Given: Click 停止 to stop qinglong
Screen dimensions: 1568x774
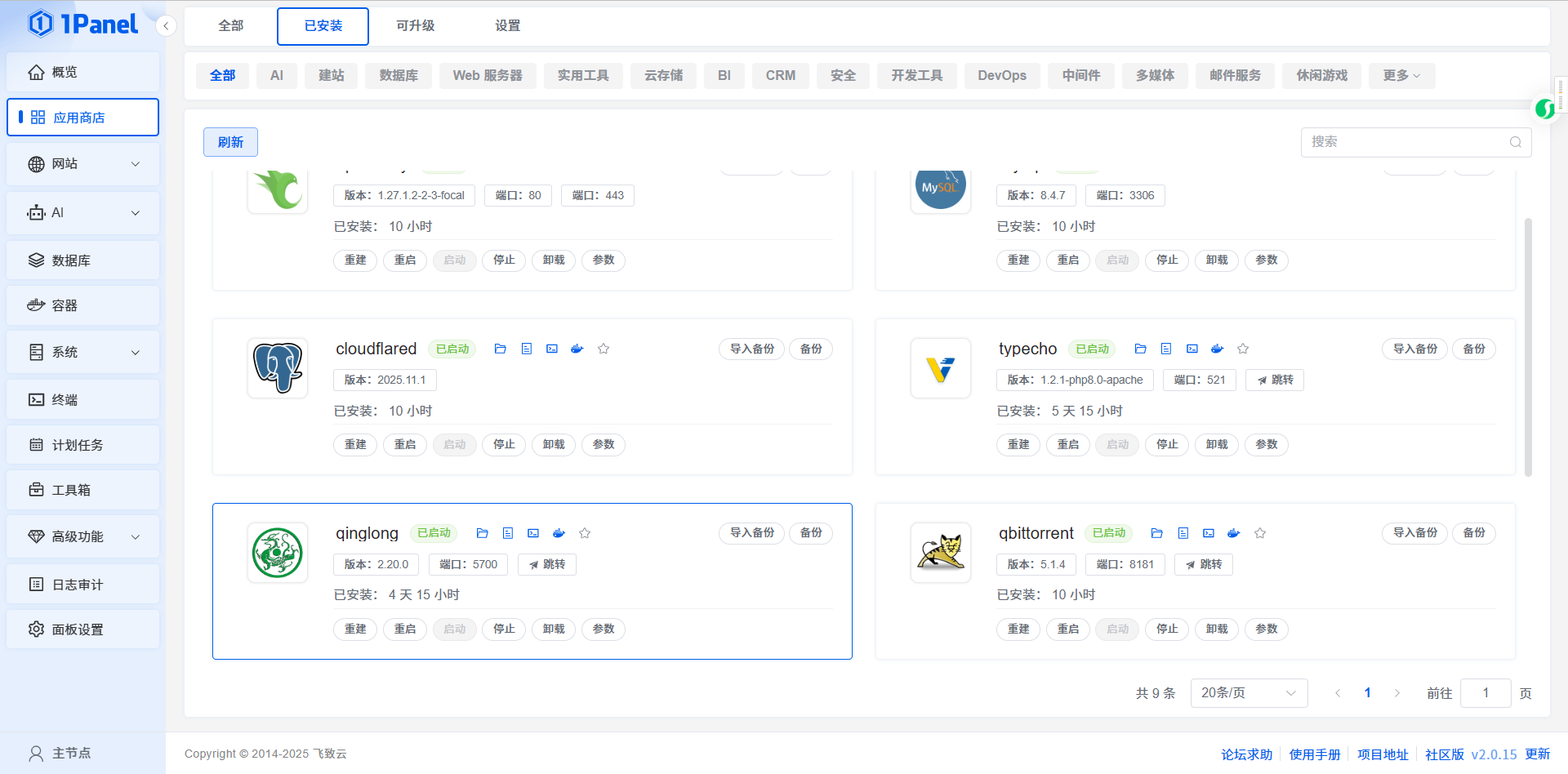Looking at the screenshot, I should click(x=504, y=629).
